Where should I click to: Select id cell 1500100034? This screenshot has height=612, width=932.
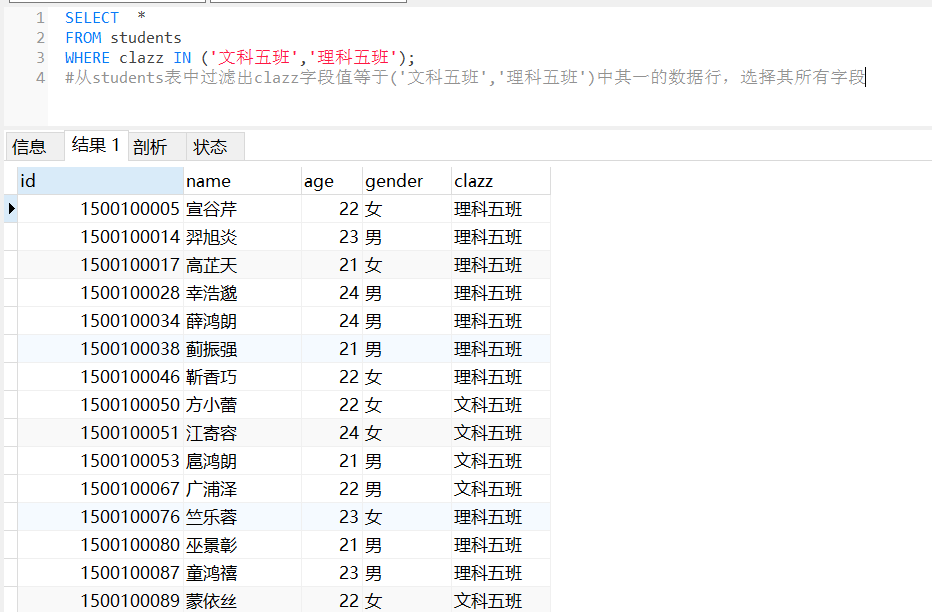tap(100, 321)
